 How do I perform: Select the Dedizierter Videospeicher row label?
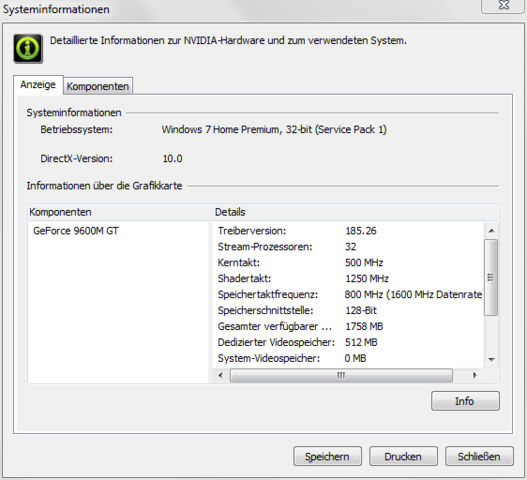click(x=276, y=342)
